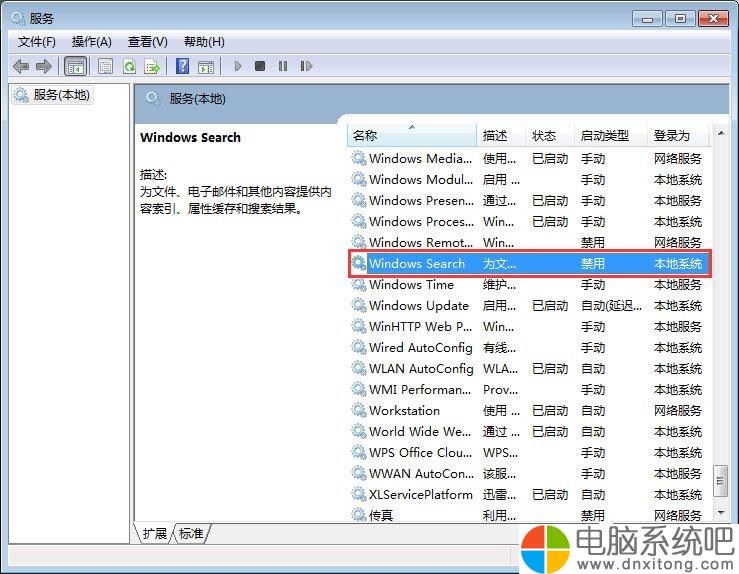
Task: Click gear icon of Windows Time row
Action: click(359, 285)
